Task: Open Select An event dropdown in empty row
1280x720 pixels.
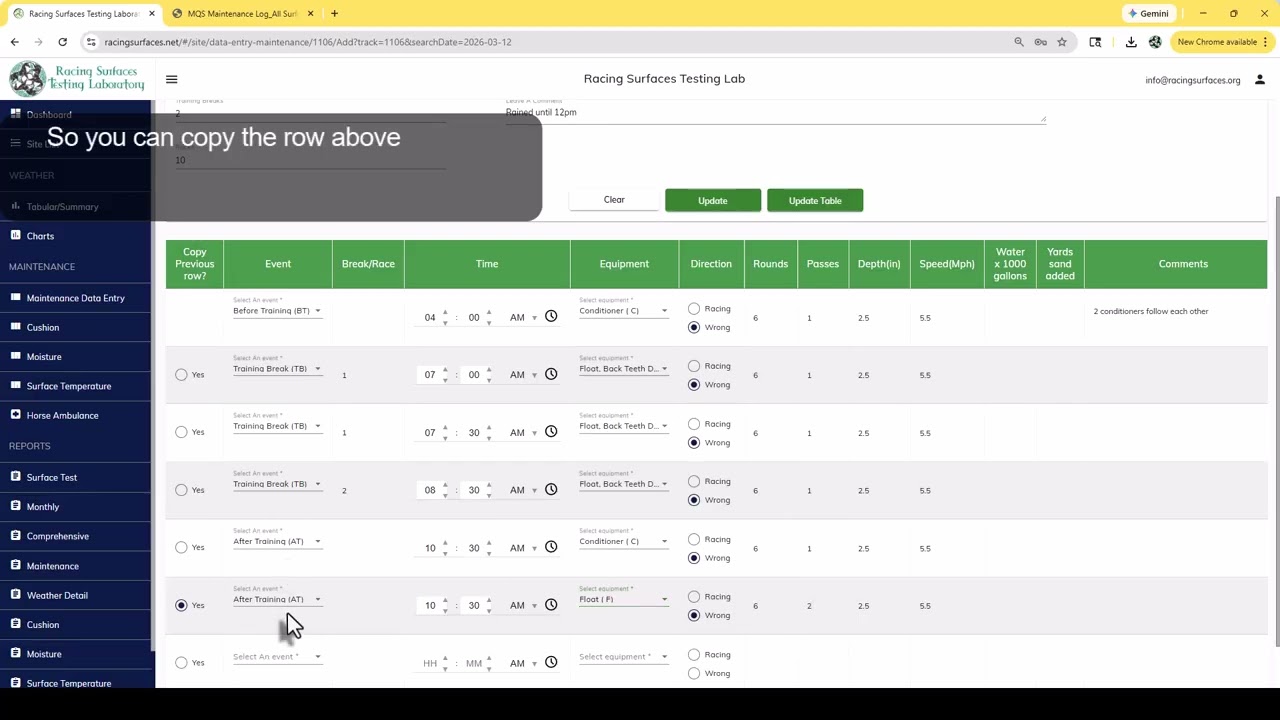Action: click(x=277, y=657)
